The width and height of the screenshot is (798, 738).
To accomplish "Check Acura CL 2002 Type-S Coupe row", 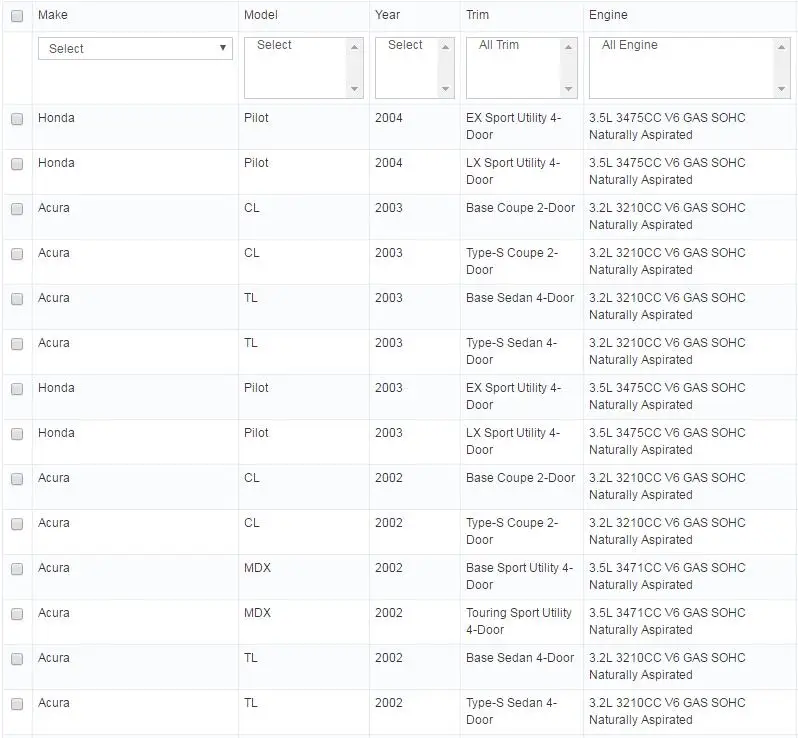I will tap(17, 524).
